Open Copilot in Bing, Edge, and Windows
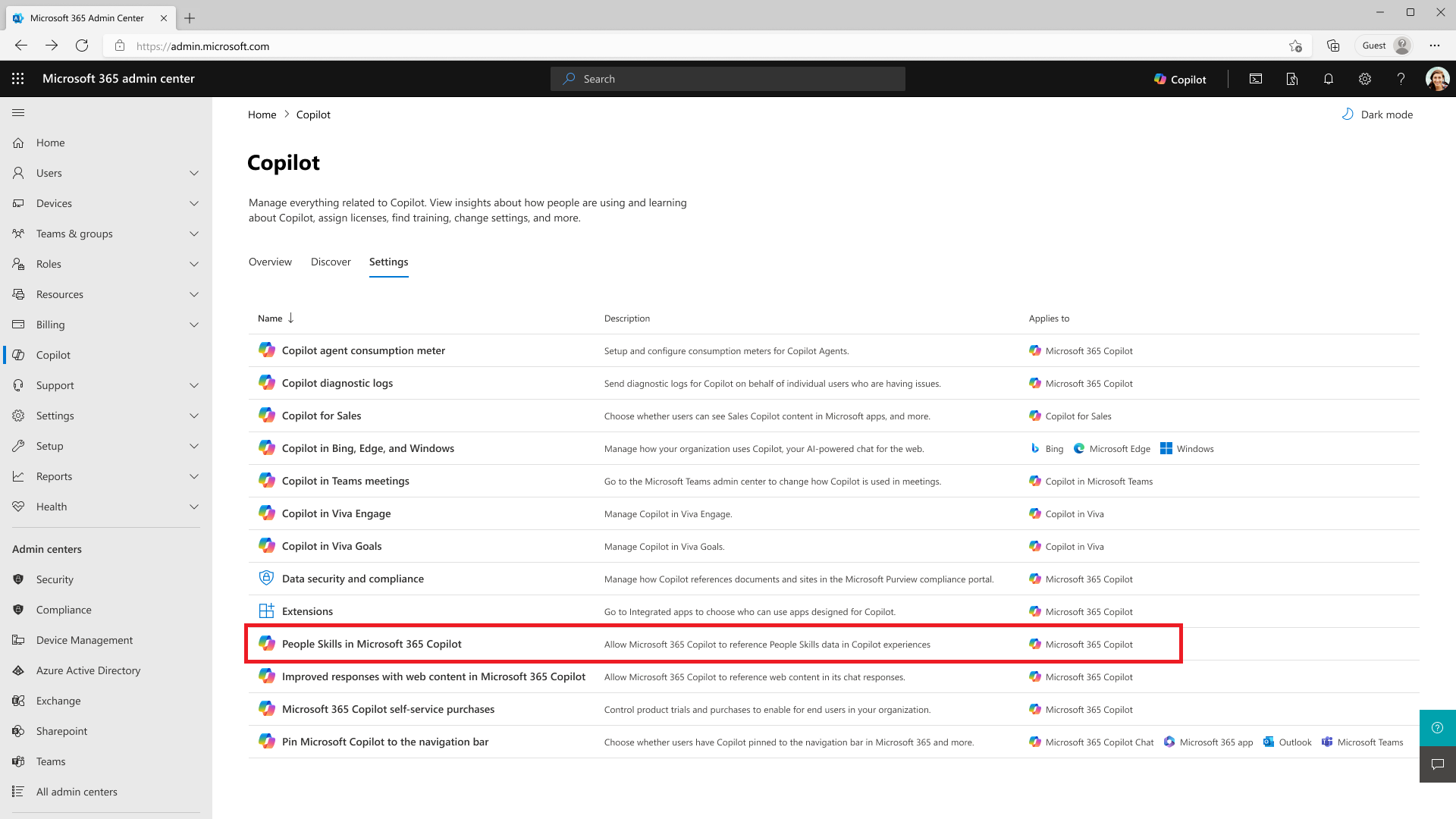 point(368,448)
